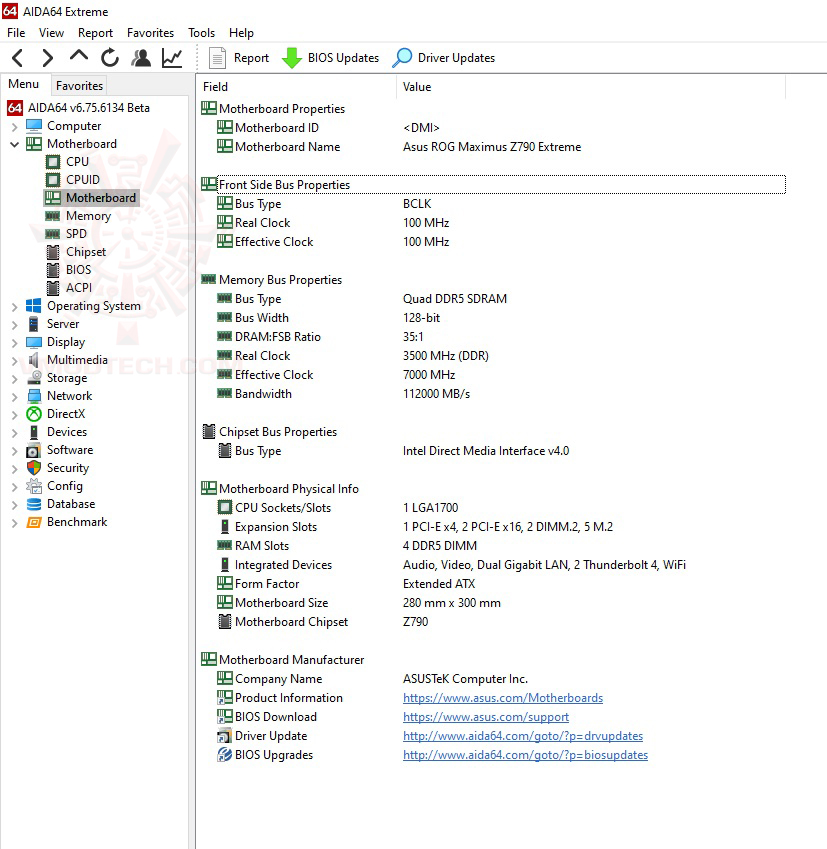The width and height of the screenshot is (827, 849).
Task: Select the SPD item in the tree
Action: point(76,234)
